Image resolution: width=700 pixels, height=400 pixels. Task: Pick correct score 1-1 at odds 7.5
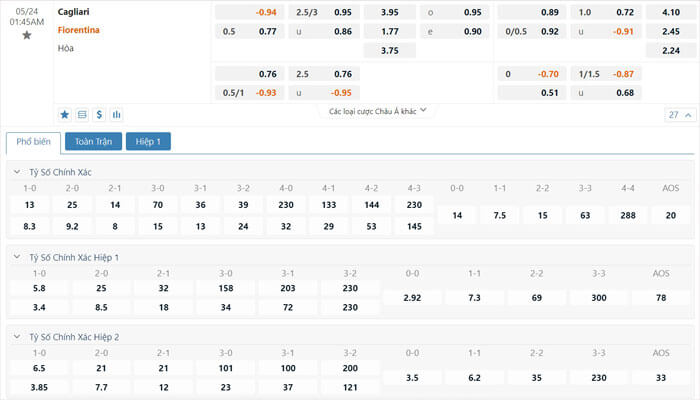[x=500, y=216]
